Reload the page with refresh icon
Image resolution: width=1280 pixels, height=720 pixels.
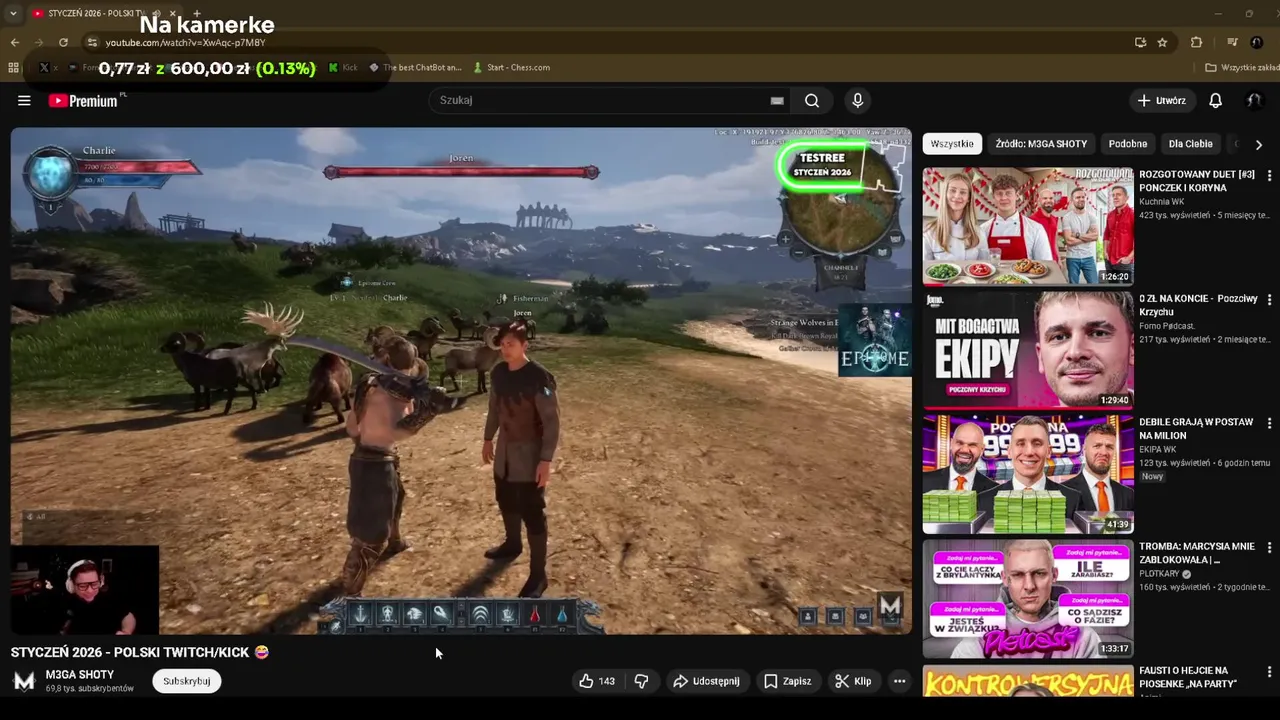[63, 42]
